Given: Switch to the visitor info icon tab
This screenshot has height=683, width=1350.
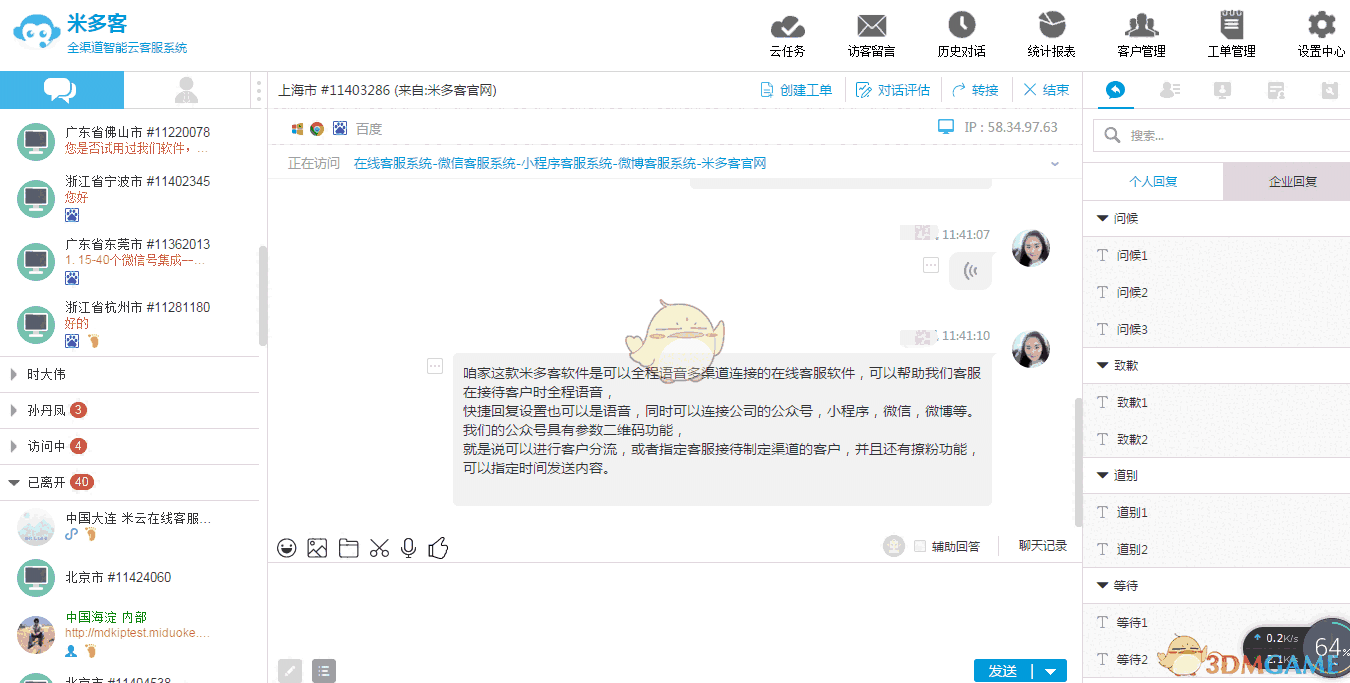Looking at the screenshot, I should [1170, 90].
